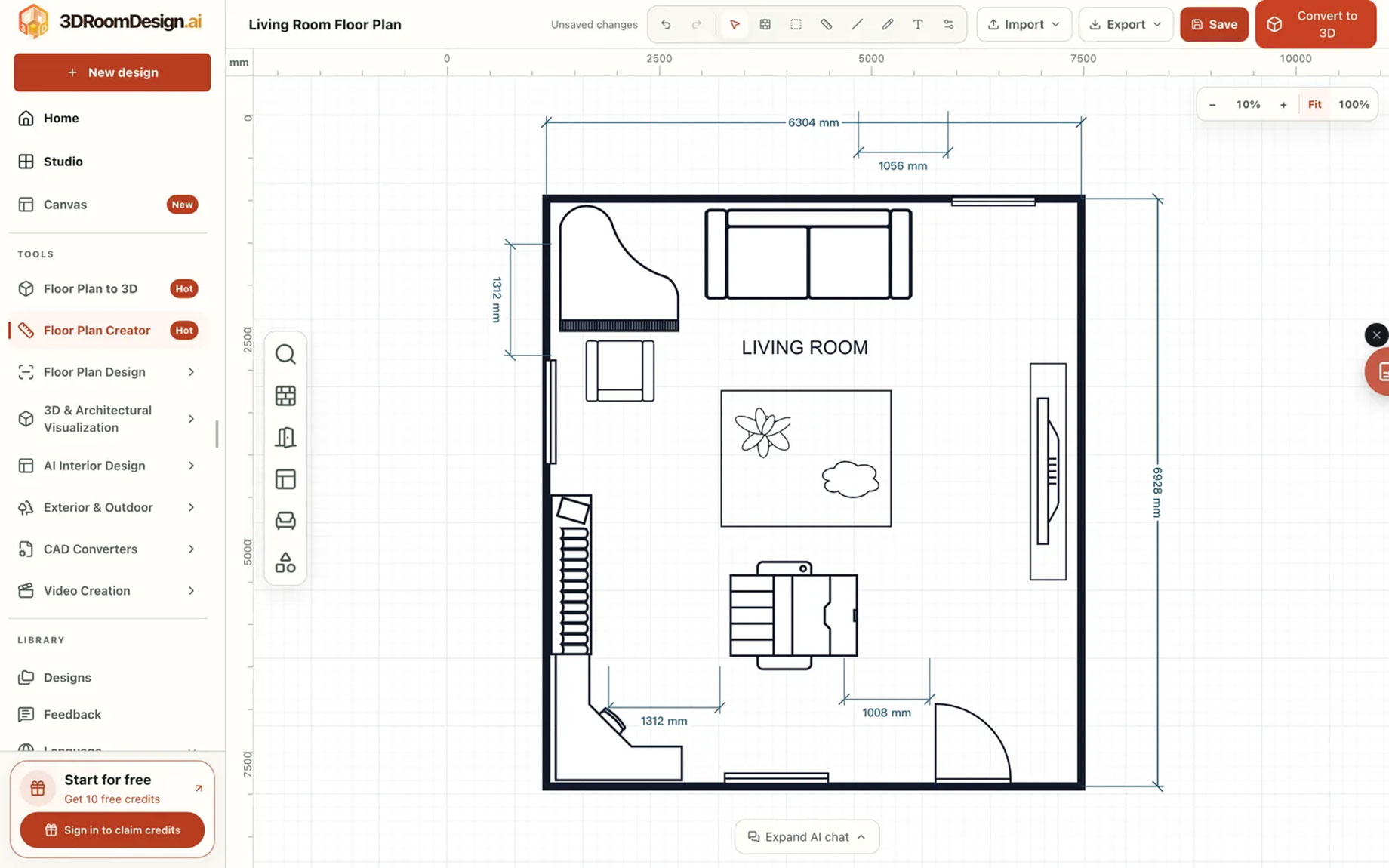Screen dimensions: 1389x868
Task: Expand AI Interior Design submenu
Action: click(191, 466)
